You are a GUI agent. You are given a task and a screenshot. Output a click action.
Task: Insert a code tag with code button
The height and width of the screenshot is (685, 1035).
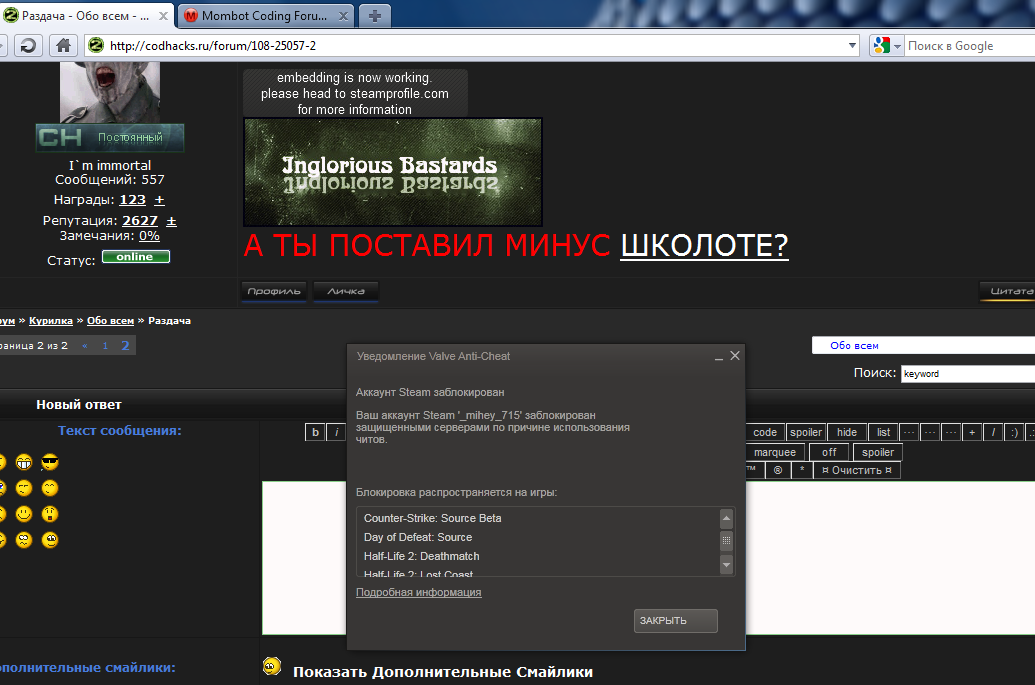coord(765,432)
